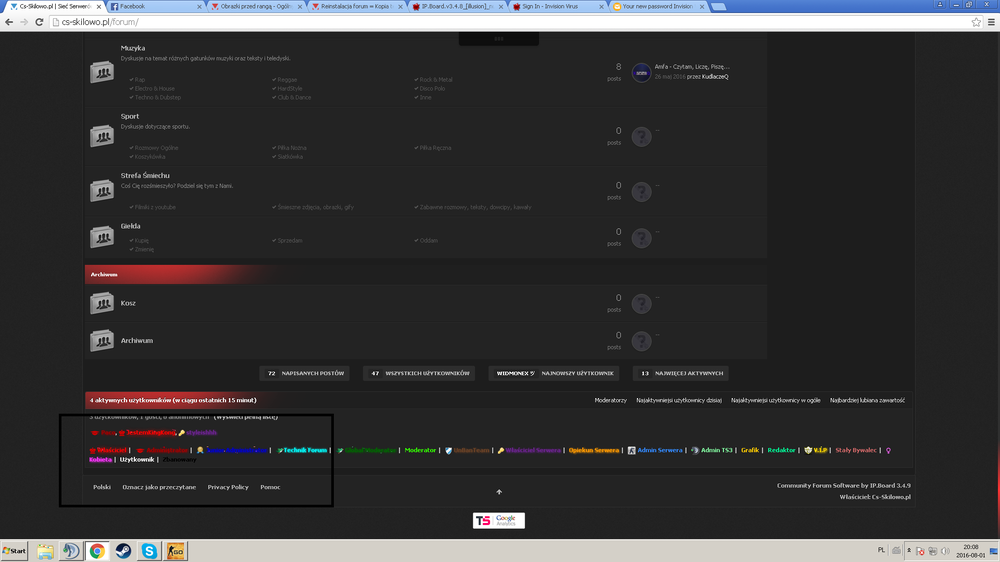This screenshot has height=562, width=1000.
Task: Switch to the Sign In - Invision Virus tab
Action: tap(555, 6)
